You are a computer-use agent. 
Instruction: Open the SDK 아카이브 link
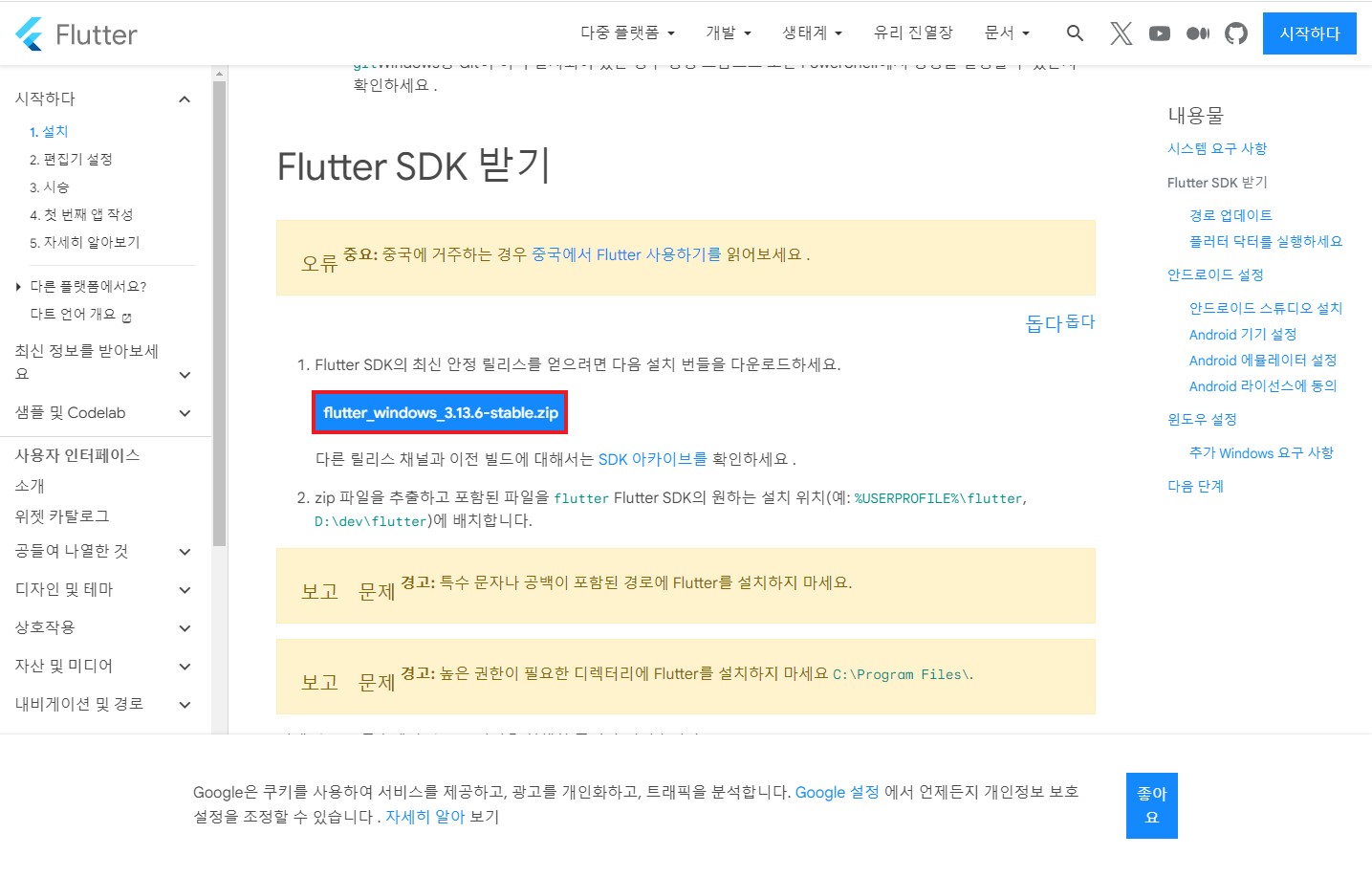click(652, 459)
